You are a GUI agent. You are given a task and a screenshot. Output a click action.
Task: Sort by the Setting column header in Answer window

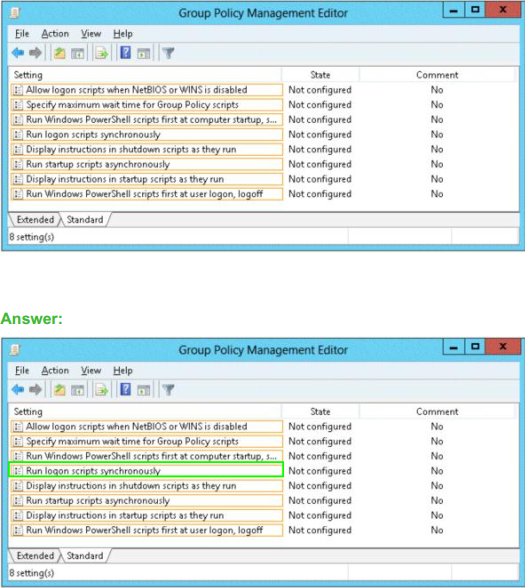pyautogui.click(x=146, y=411)
